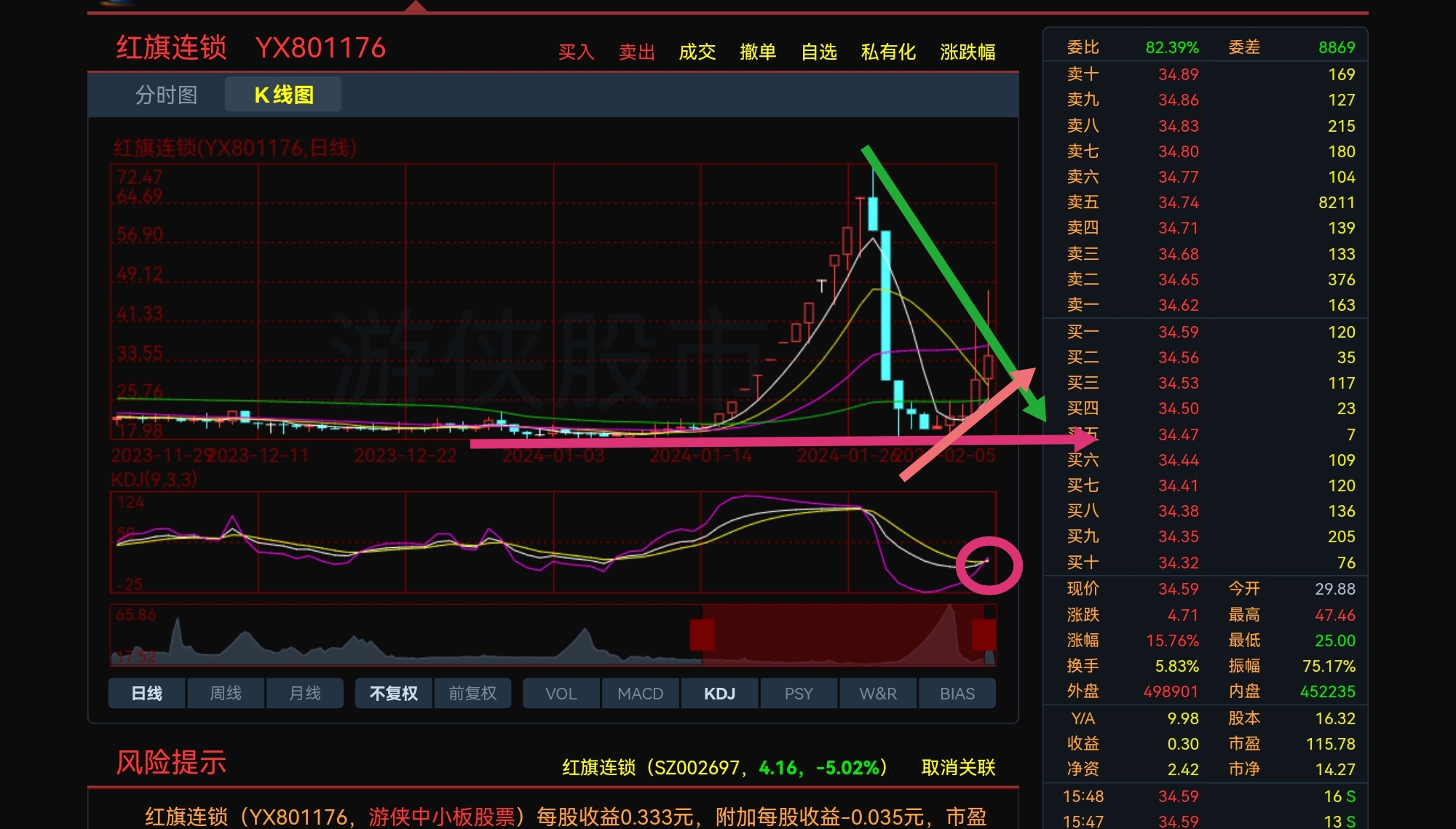
Task: Click the 买六 price 34.44
Action: click(x=1178, y=460)
